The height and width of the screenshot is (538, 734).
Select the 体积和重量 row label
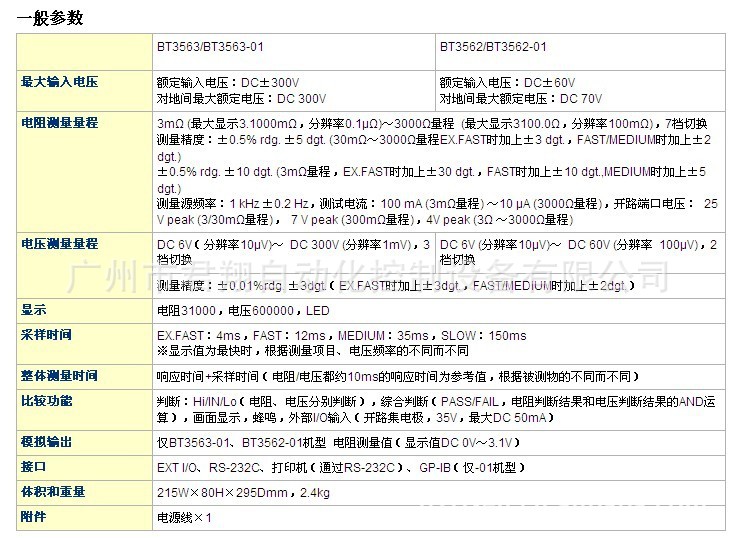(x=54, y=492)
